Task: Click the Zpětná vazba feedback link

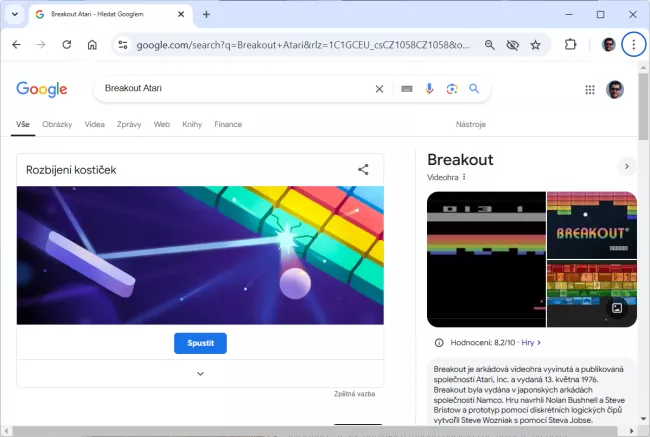Action: pos(354,394)
